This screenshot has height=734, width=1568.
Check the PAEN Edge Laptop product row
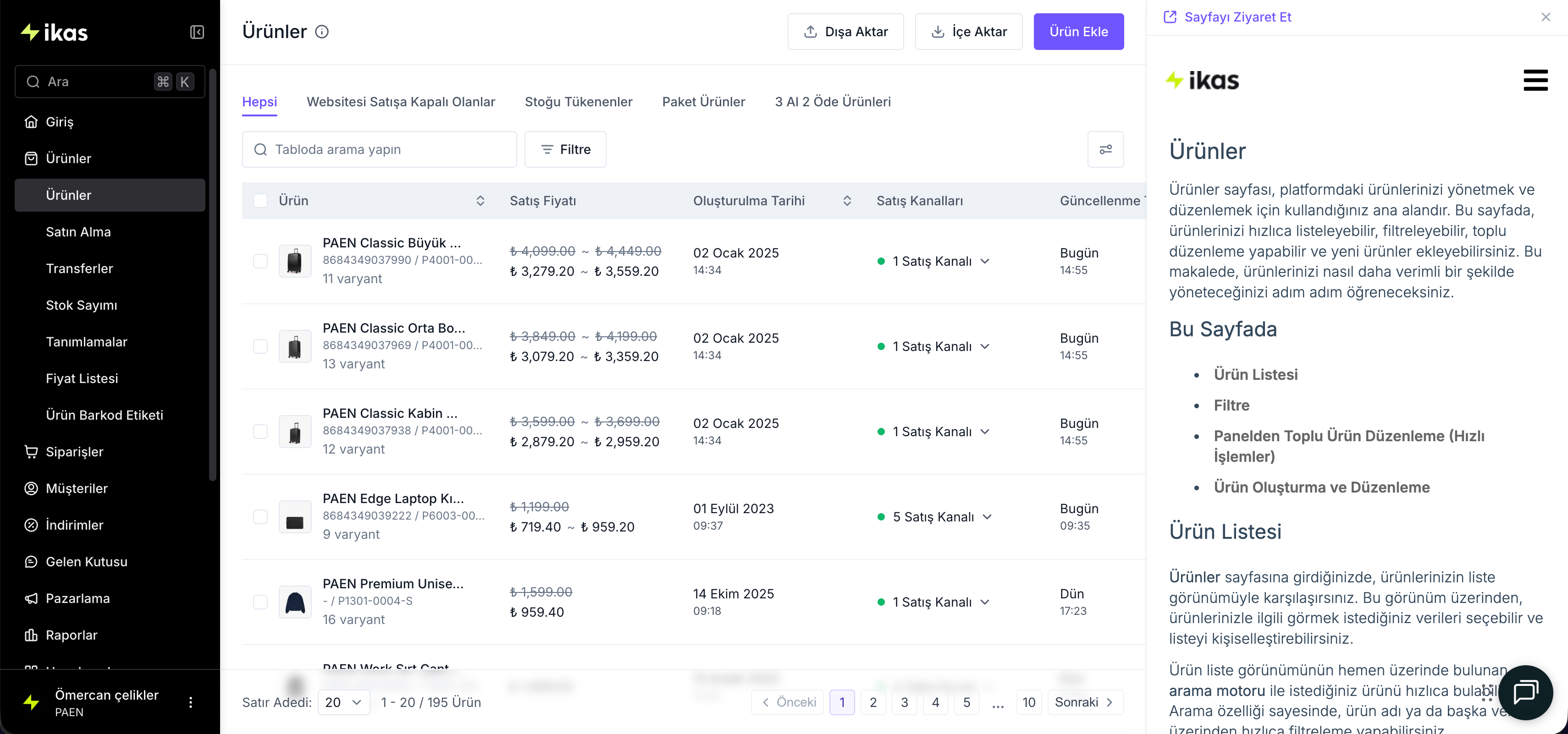pos(260,517)
